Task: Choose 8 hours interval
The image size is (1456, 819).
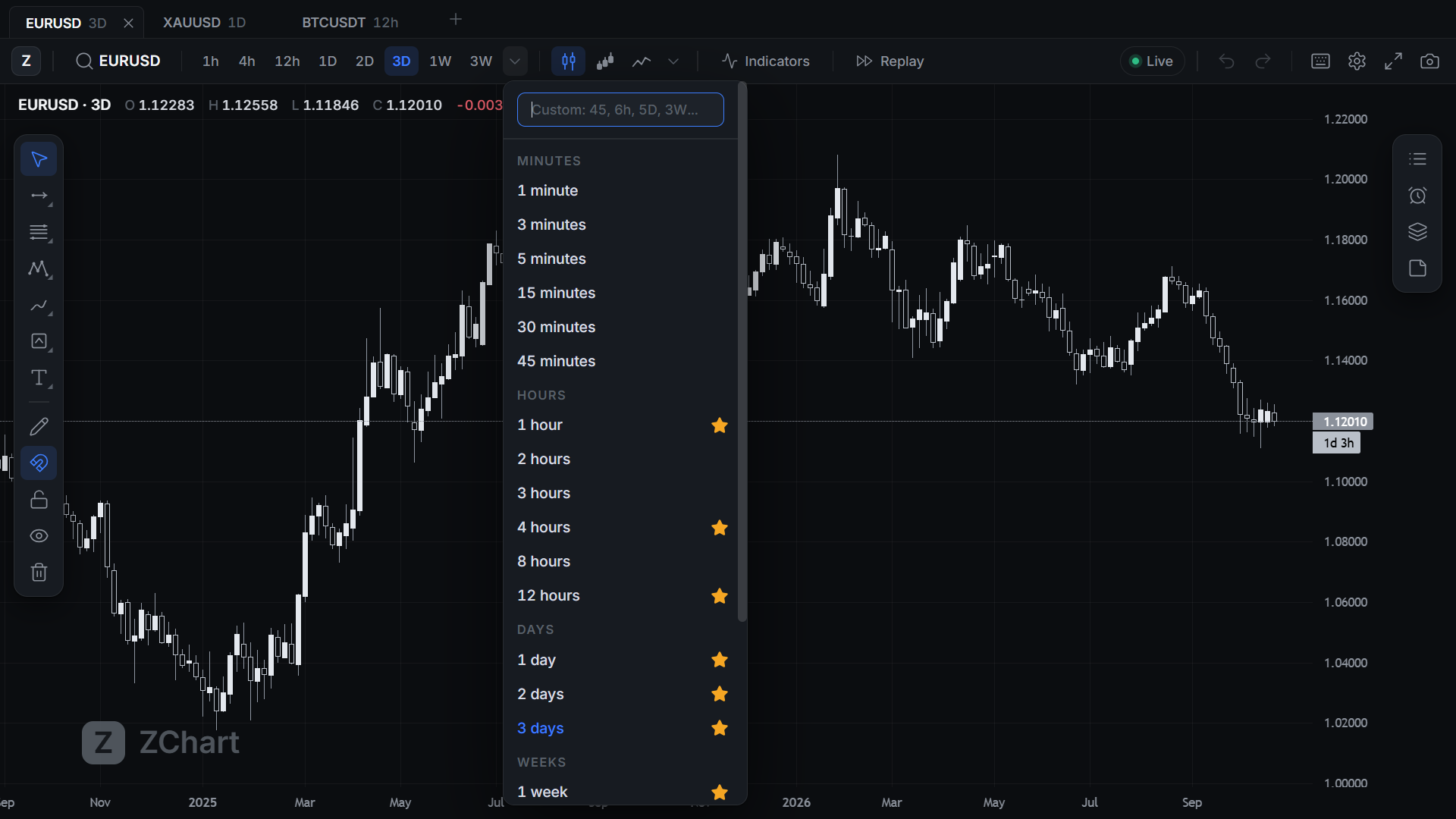Action: coord(620,561)
